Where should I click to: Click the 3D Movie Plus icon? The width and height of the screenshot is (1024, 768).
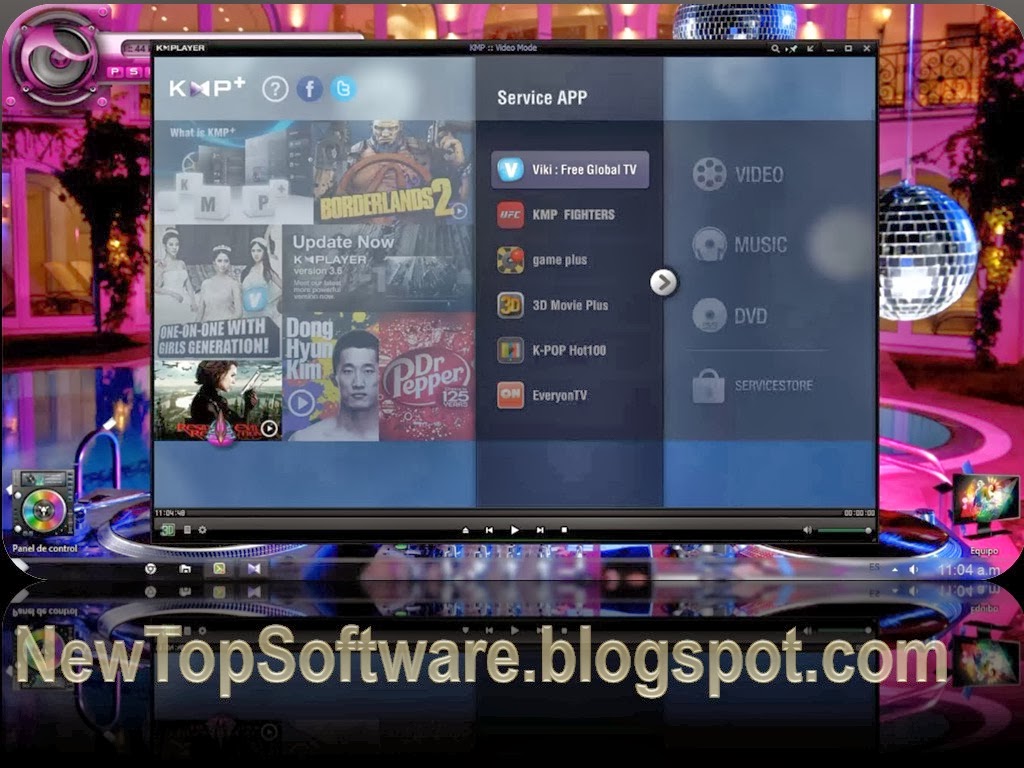coord(510,305)
